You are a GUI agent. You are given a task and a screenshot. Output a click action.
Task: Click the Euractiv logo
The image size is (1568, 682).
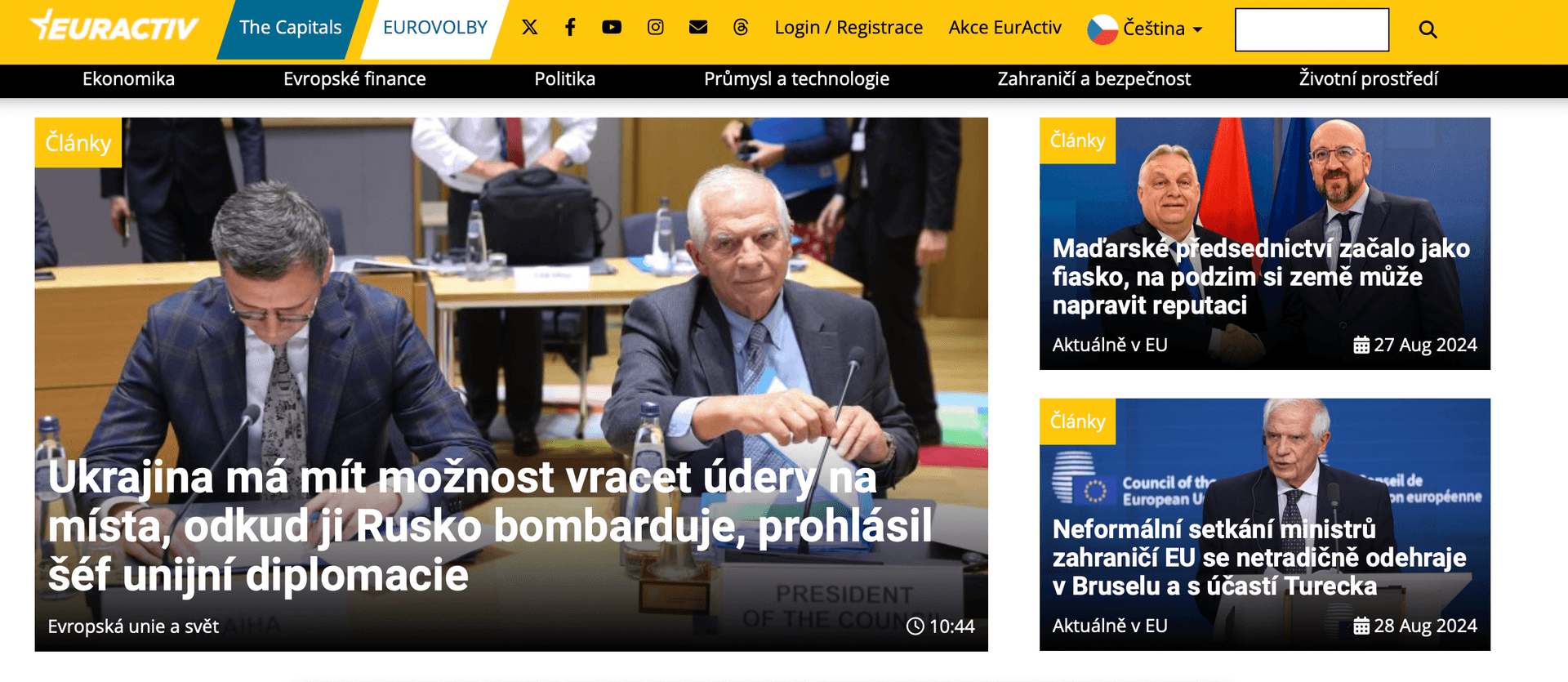coord(114,27)
